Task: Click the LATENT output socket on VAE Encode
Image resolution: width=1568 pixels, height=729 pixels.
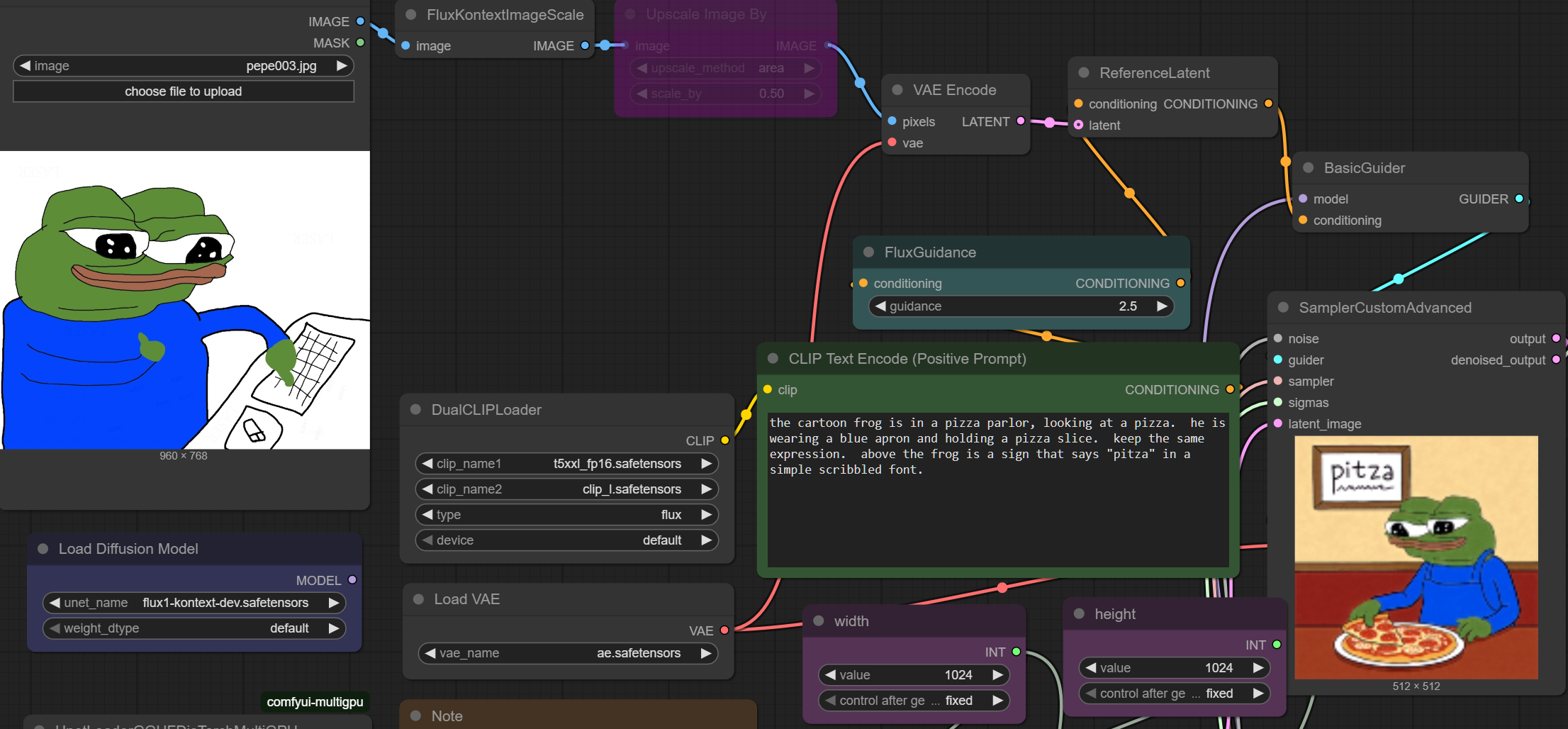Action: click(1021, 121)
